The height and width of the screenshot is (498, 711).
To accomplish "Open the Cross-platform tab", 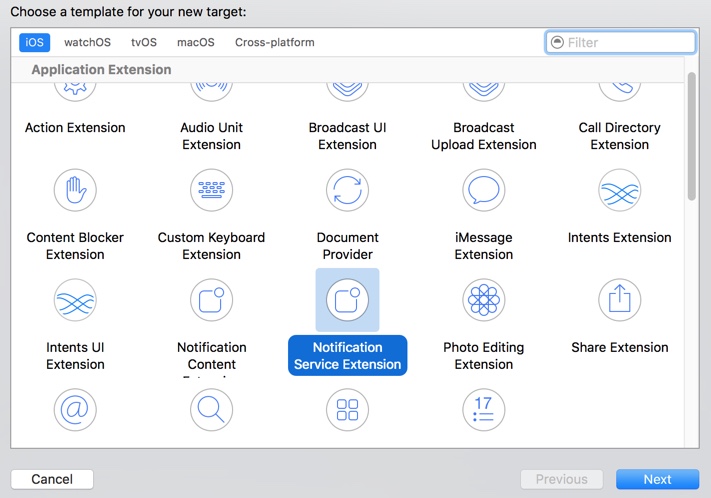I will click(274, 42).
